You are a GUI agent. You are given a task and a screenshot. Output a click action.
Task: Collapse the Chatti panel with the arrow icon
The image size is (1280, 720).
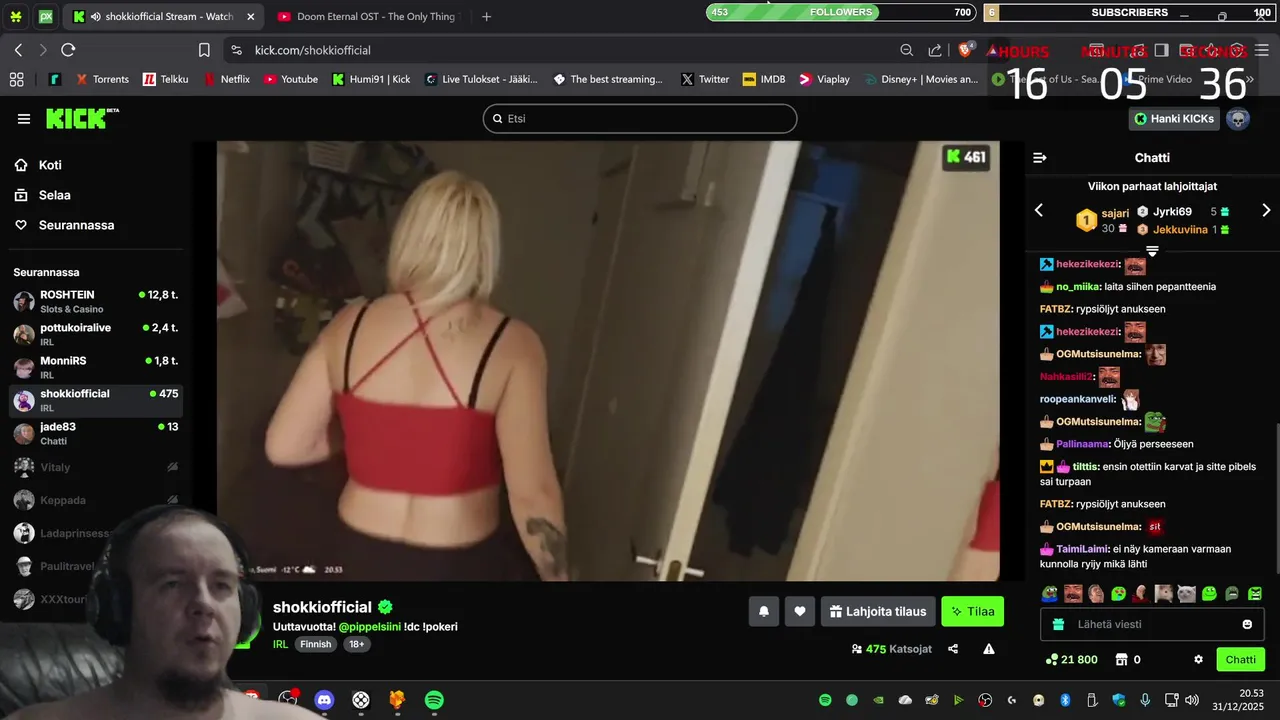[1040, 158]
